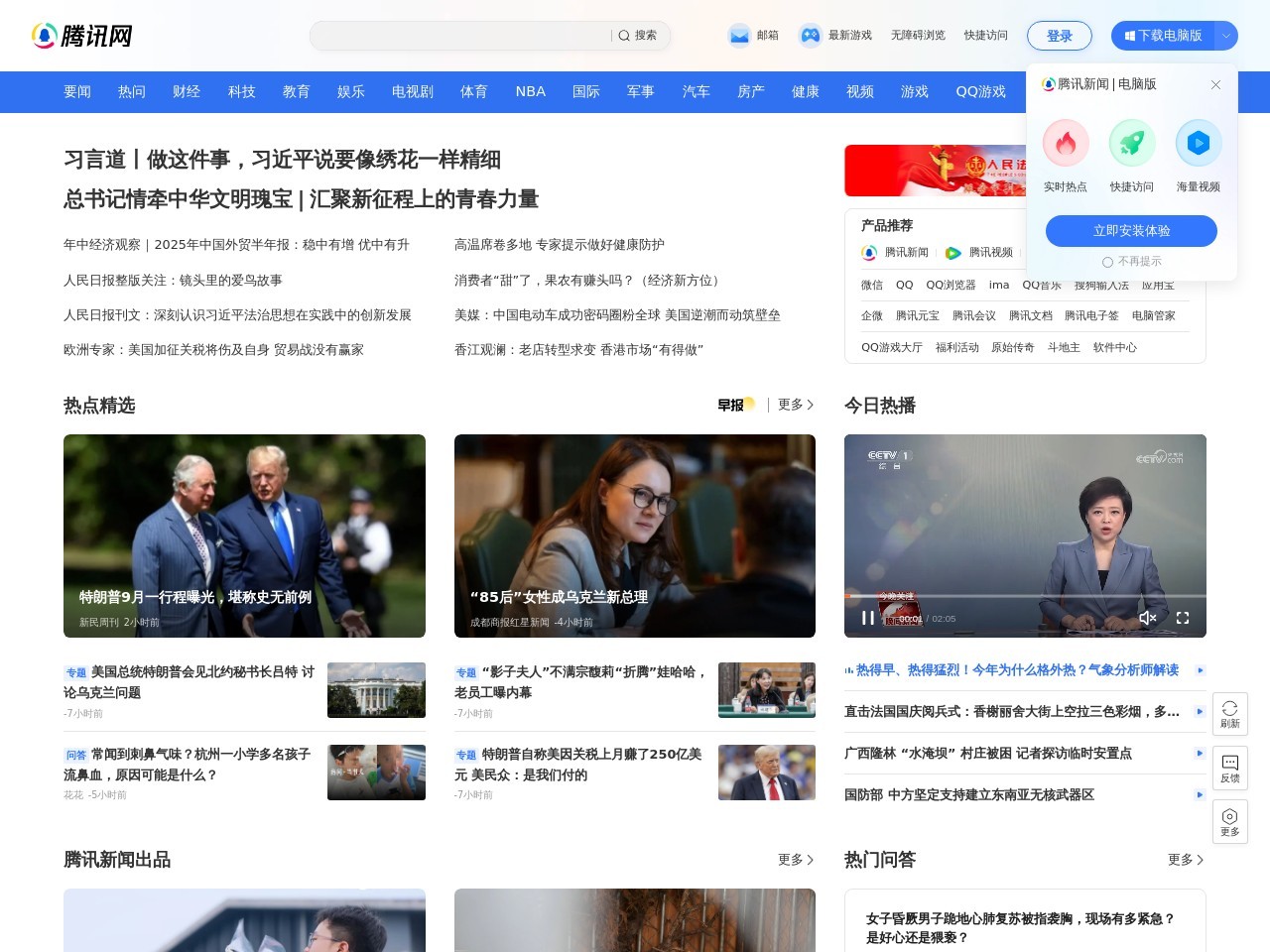Image resolution: width=1270 pixels, height=952 pixels.
Task: Enter fullscreen on the CCTV video
Action: (1183, 618)
